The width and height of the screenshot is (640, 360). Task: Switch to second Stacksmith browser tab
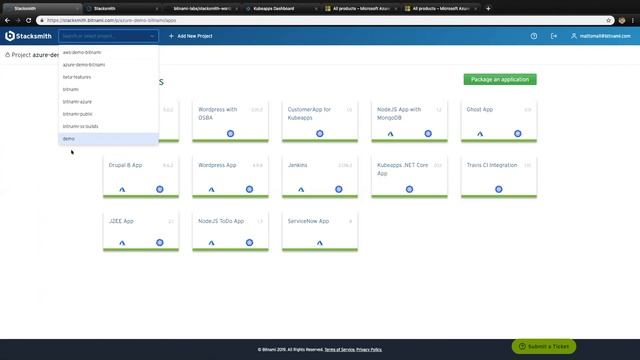(122, 8)
